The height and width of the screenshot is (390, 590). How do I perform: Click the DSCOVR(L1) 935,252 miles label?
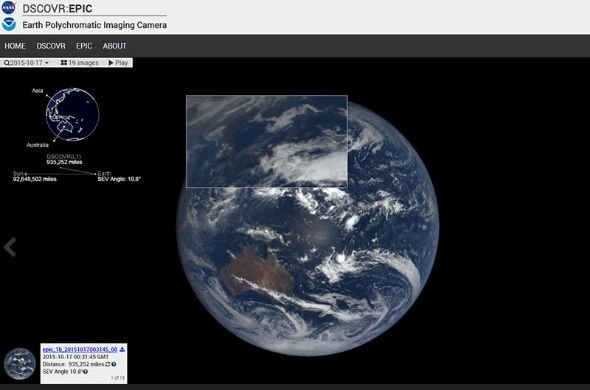64,159
